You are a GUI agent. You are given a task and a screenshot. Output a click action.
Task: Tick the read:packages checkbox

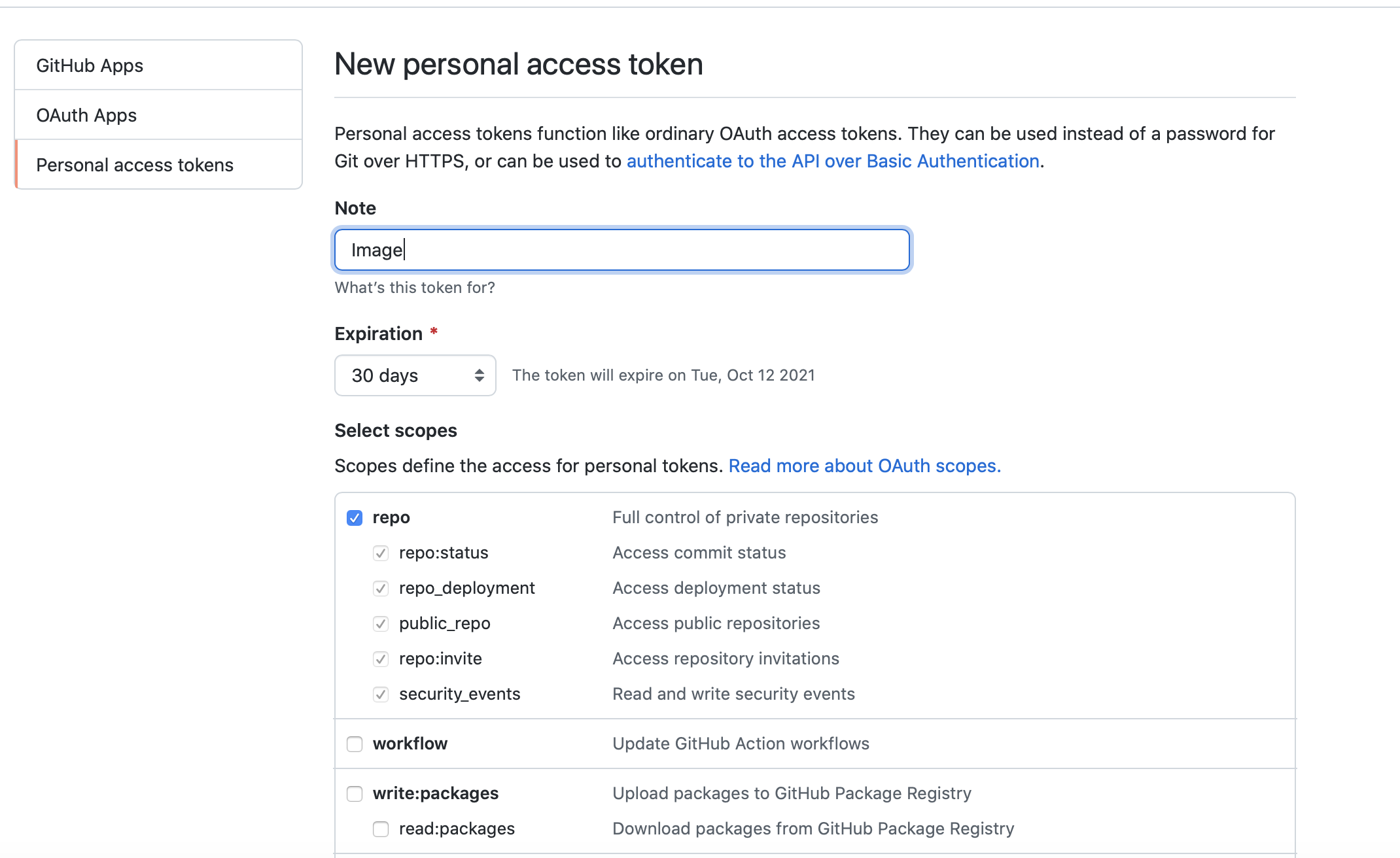pos(381,829)
